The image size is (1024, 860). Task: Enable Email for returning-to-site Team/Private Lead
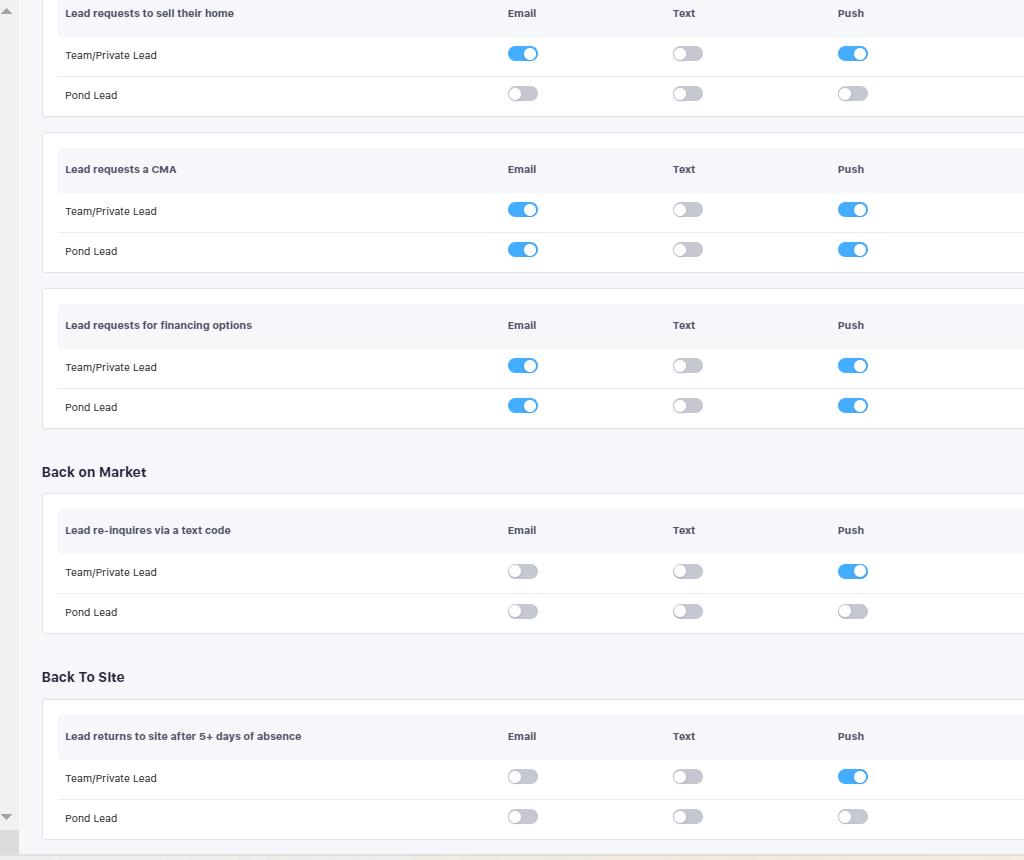click(523, 777)
